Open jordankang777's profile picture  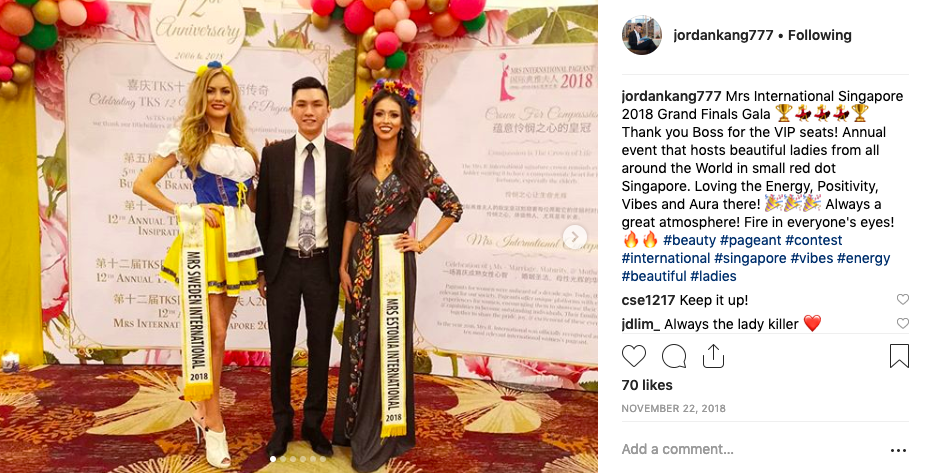coord(642,35)
